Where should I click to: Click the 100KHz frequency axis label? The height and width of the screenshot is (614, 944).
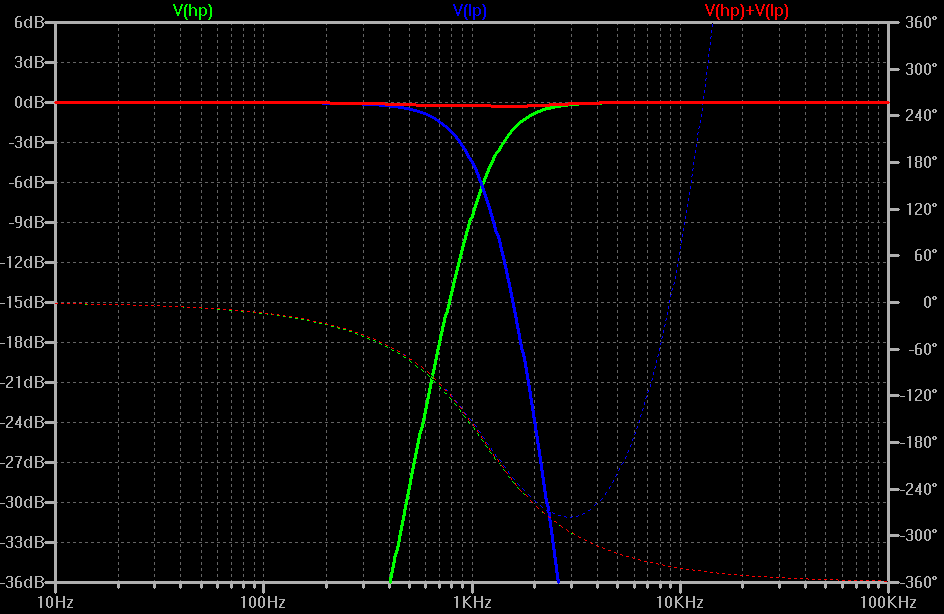tap(888, 602)
